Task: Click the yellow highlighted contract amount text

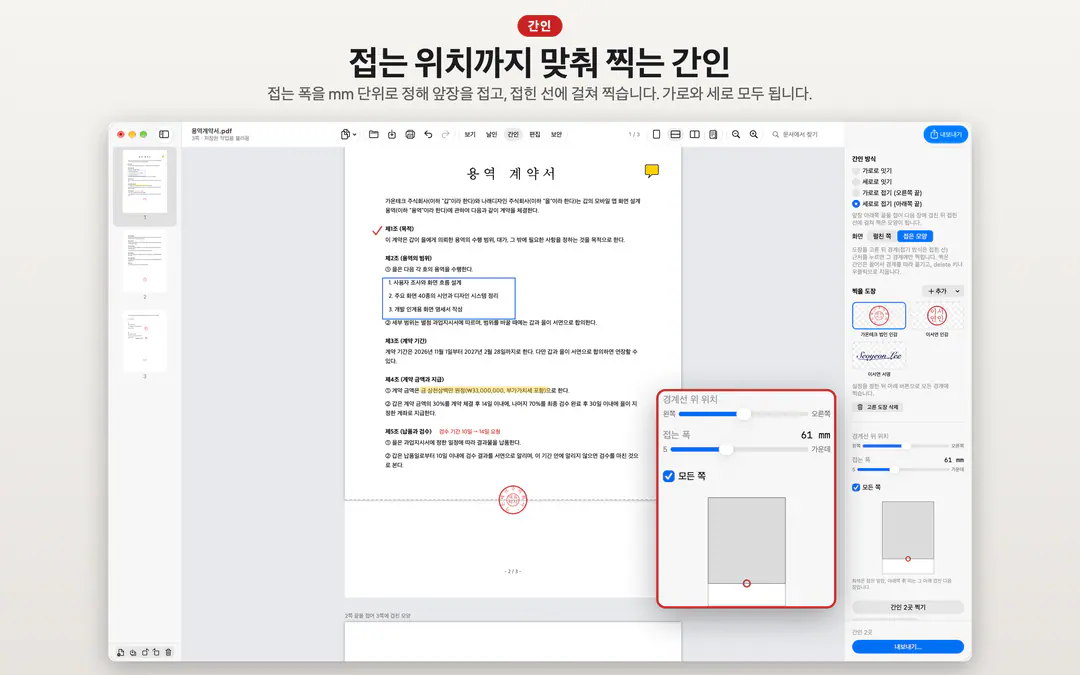Action: click(x=483, y=391)
